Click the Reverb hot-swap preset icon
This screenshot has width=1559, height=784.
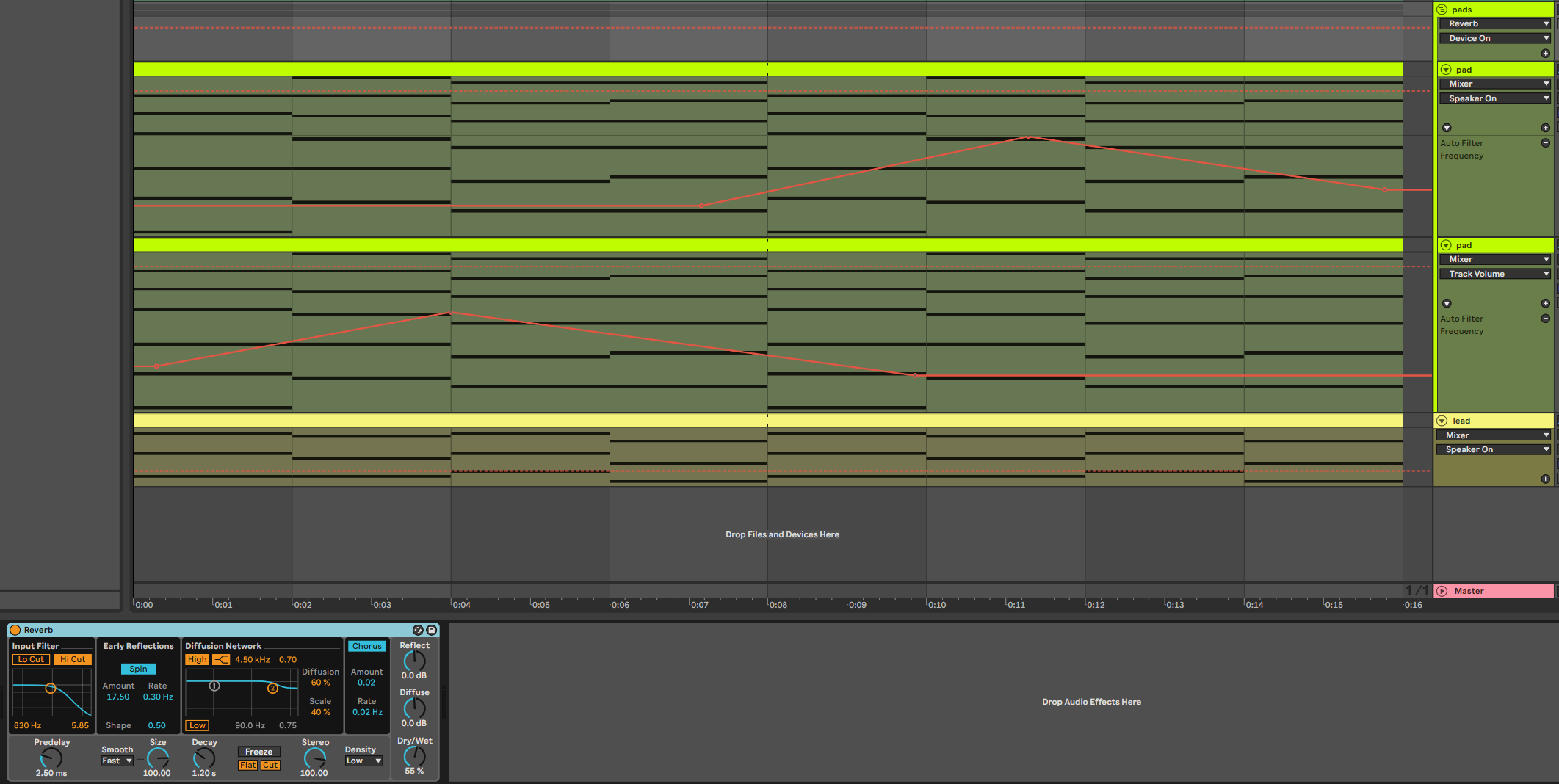(418, 630)
